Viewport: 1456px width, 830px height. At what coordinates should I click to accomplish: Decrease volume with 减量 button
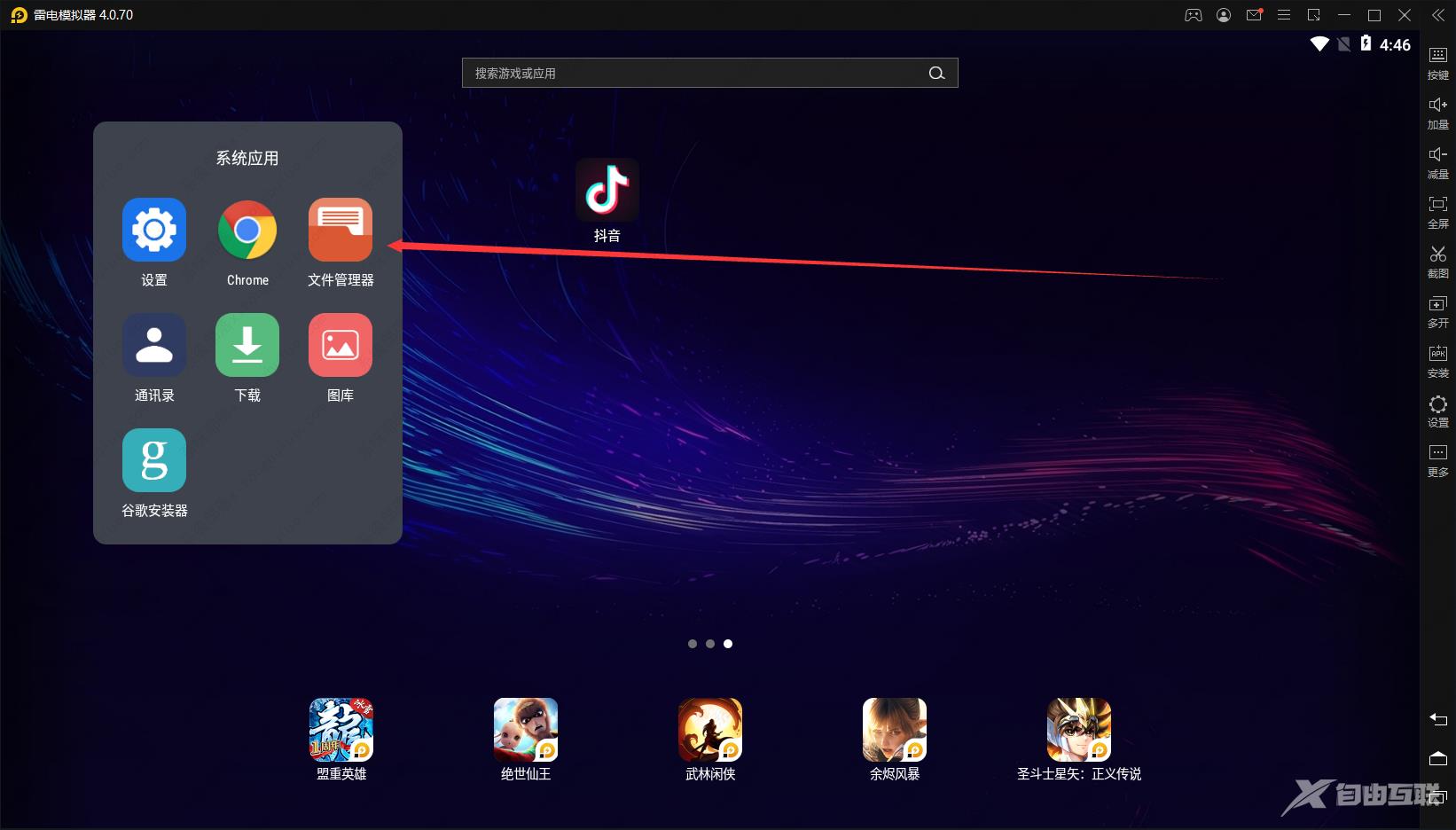coord(1438,162)
